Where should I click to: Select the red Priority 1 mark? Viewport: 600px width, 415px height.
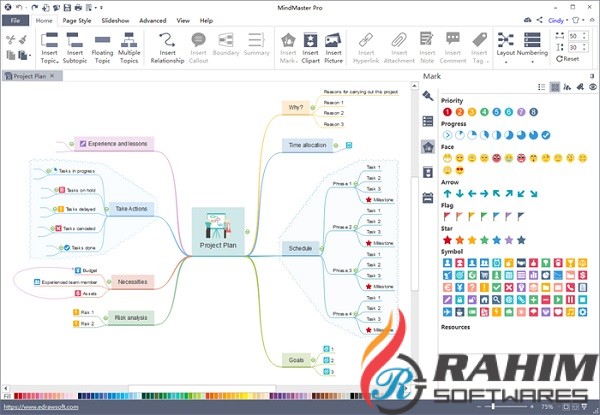(447, 112)
